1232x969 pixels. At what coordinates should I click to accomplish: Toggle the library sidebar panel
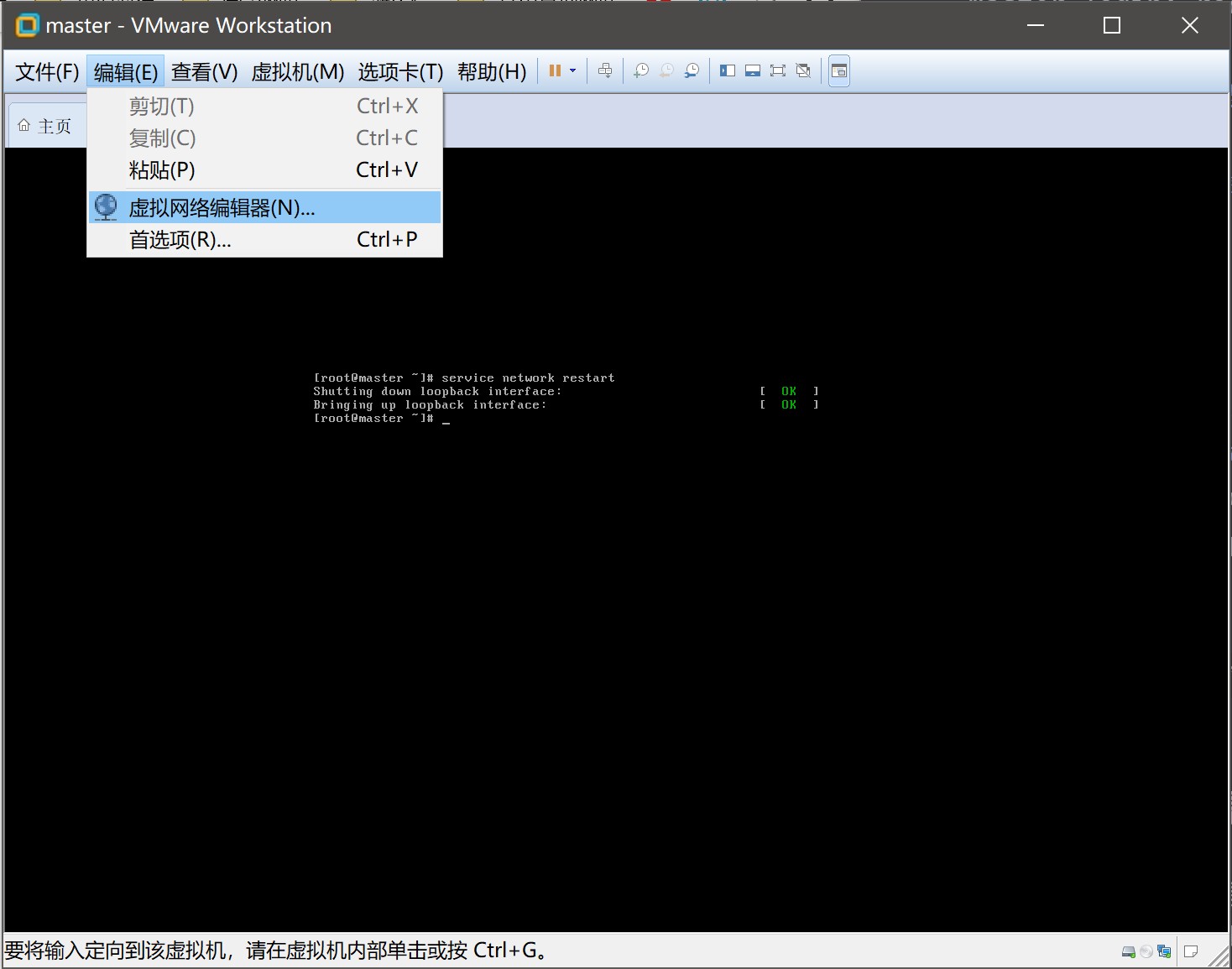click(728, 71)
